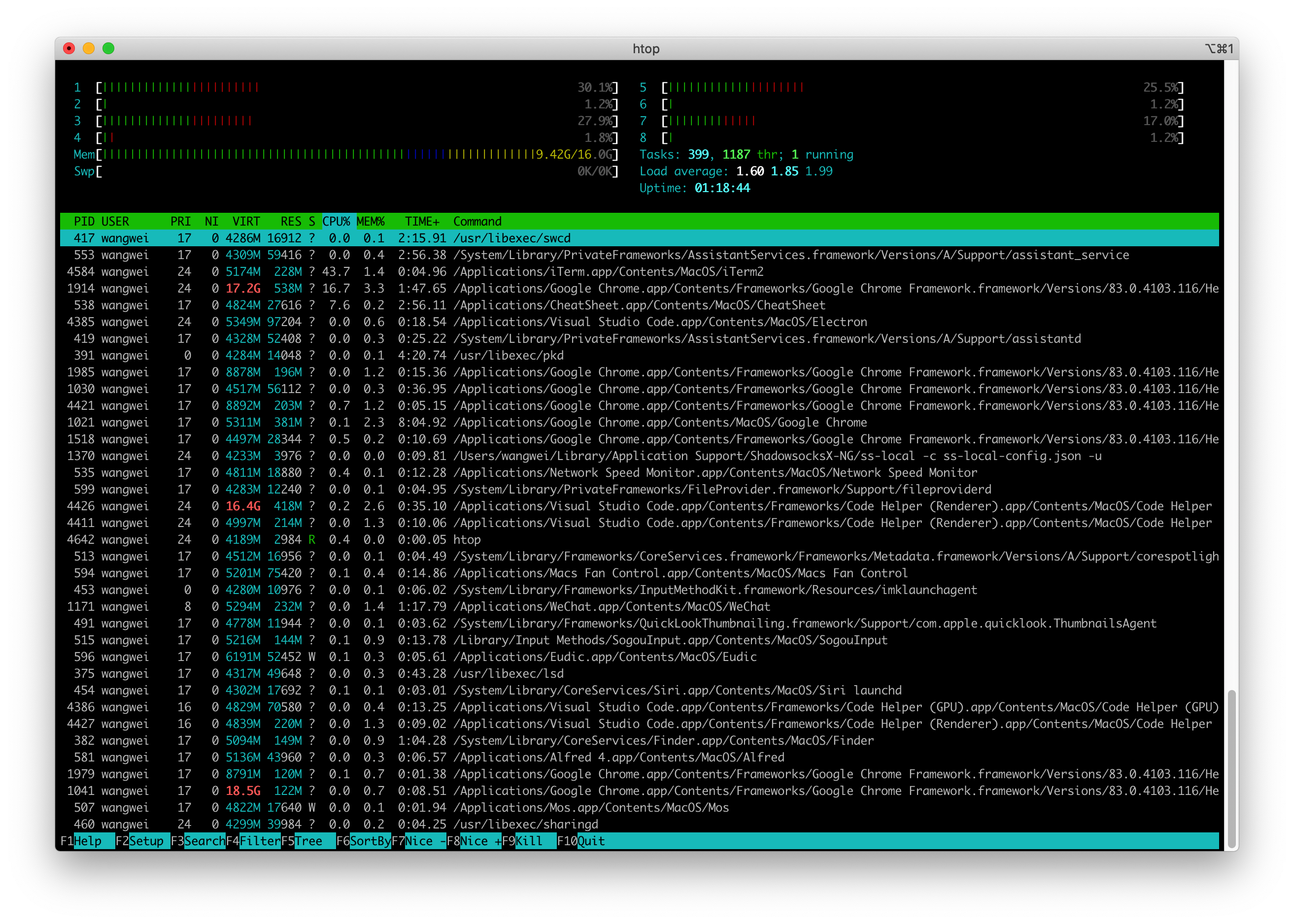Viewport: 1294px width, 924px height.
Task: Select Code Helper (Renderer) row PID 4426
Action: click(639, 506)
